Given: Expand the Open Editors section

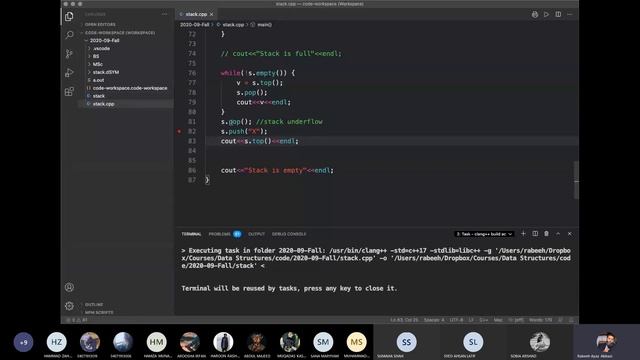Looking at the screenshot, I should [100, 24].
